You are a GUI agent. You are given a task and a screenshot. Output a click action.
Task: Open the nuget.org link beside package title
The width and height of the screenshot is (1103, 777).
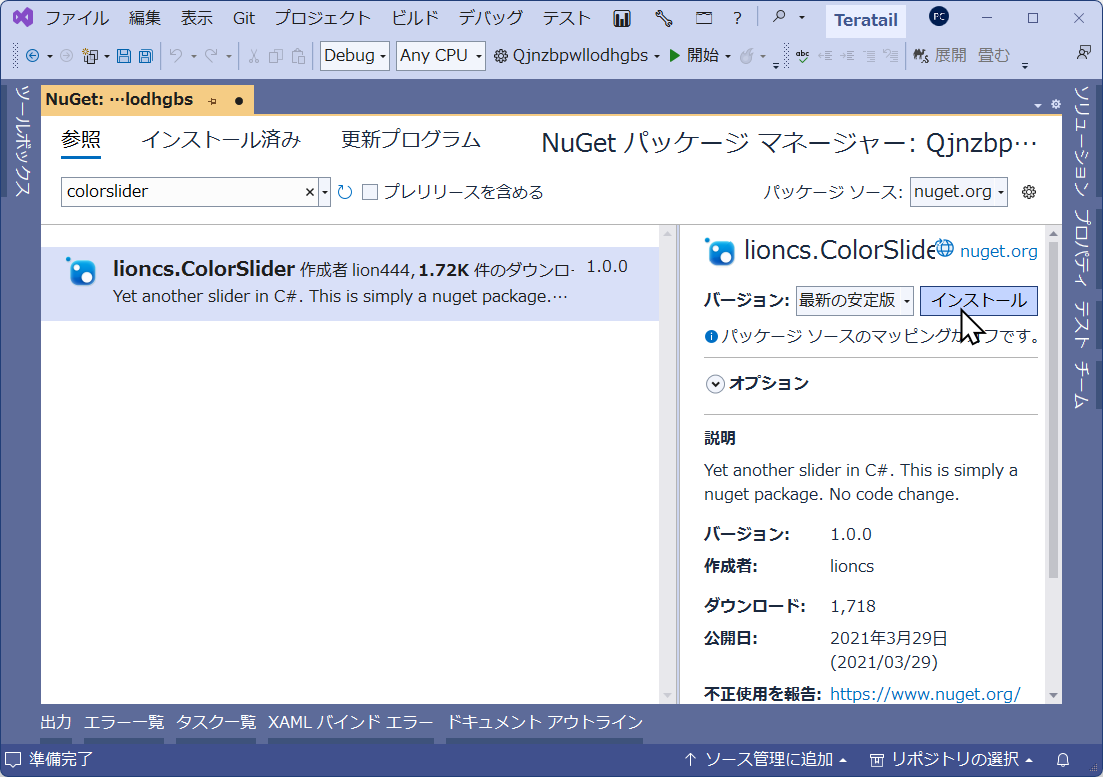pos(998,251)
